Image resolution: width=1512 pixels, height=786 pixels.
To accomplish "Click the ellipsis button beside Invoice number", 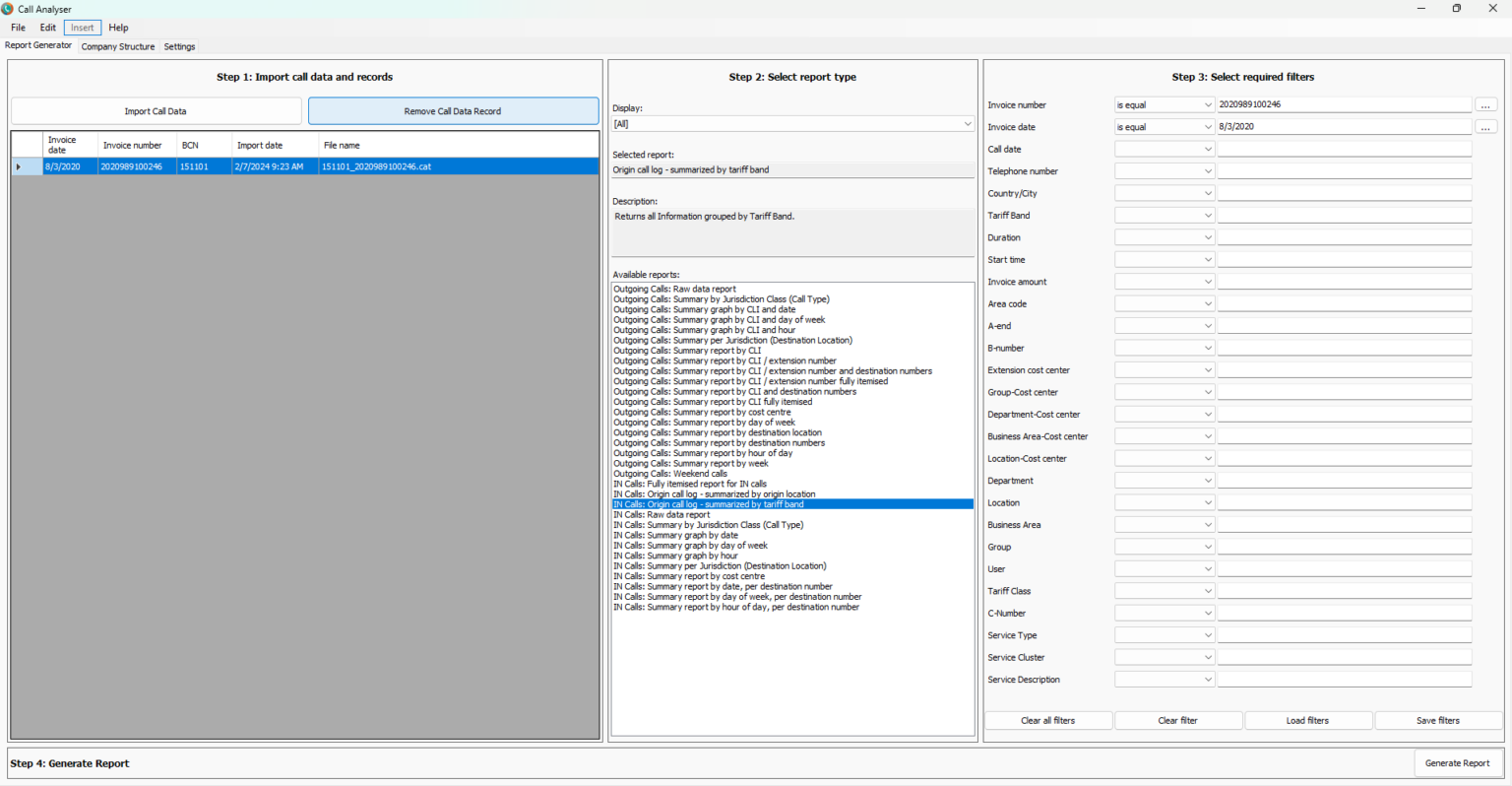I will coord(1485,104).
